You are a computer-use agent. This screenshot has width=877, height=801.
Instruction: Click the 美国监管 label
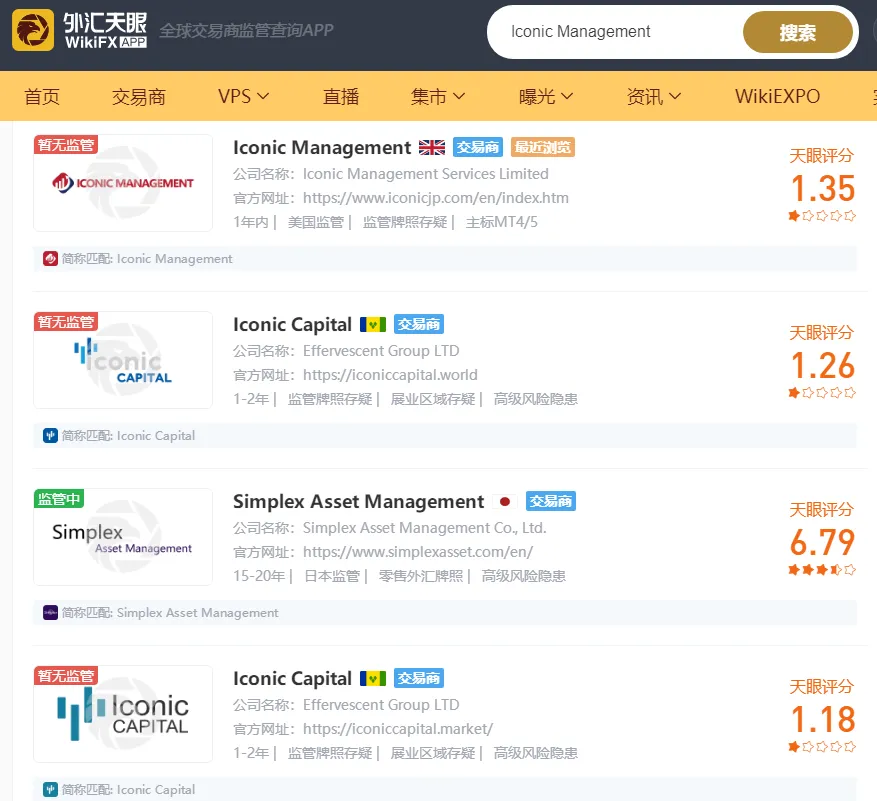coord(315,222)
